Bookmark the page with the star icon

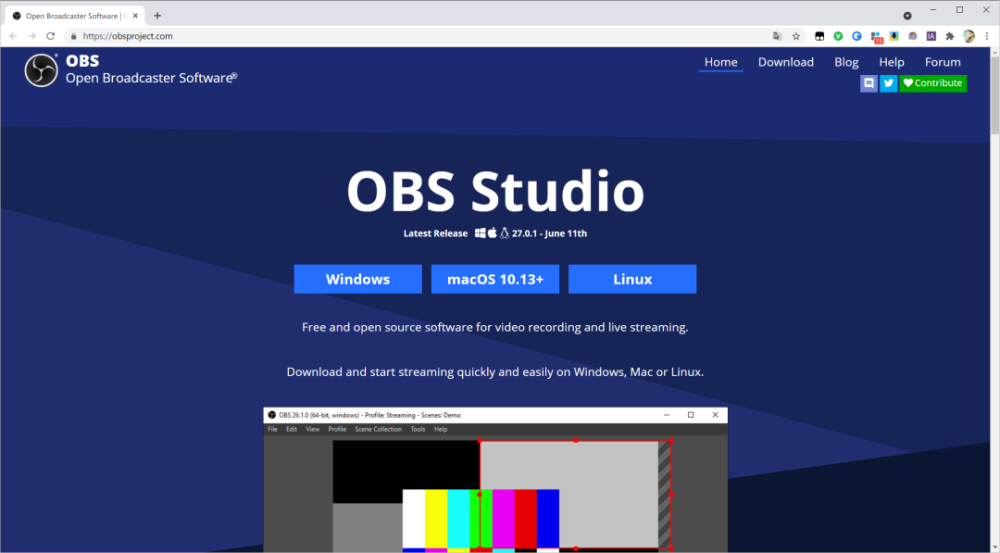796,36
